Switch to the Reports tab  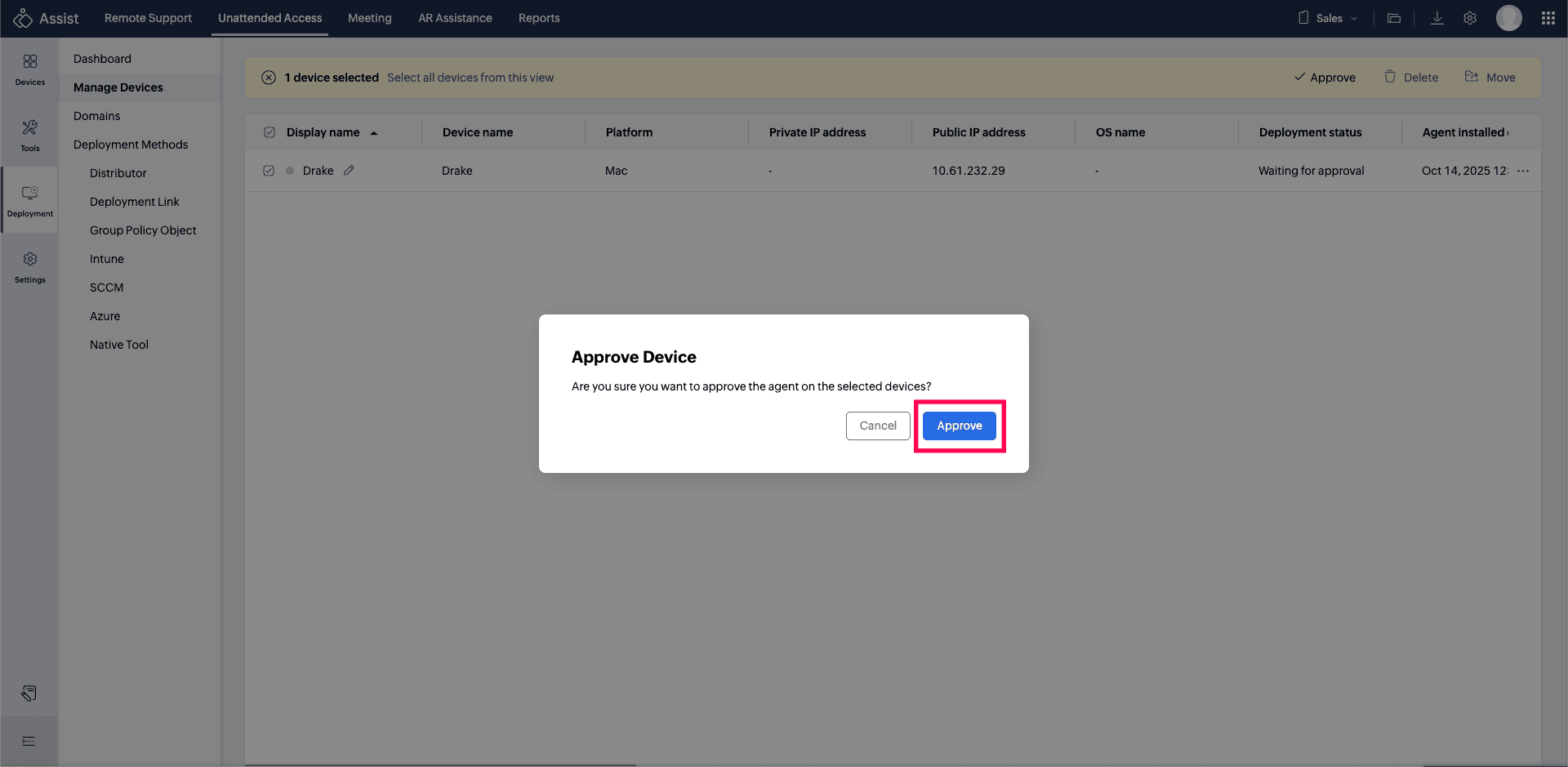(539, 18)
